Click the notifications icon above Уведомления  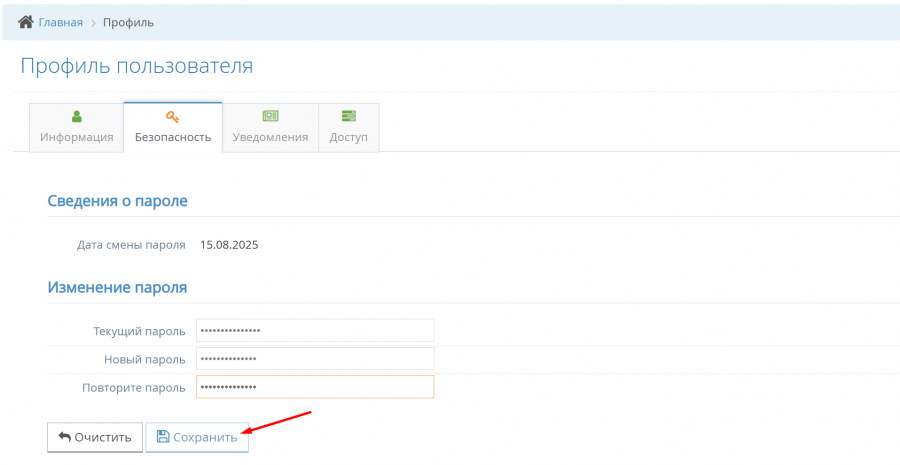coord(270,117)
